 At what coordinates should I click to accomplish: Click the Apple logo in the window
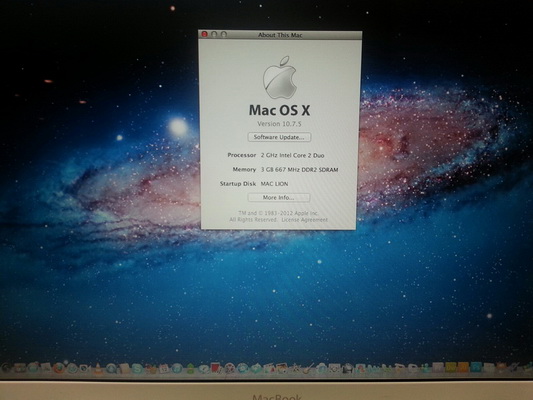pos(280,77)
